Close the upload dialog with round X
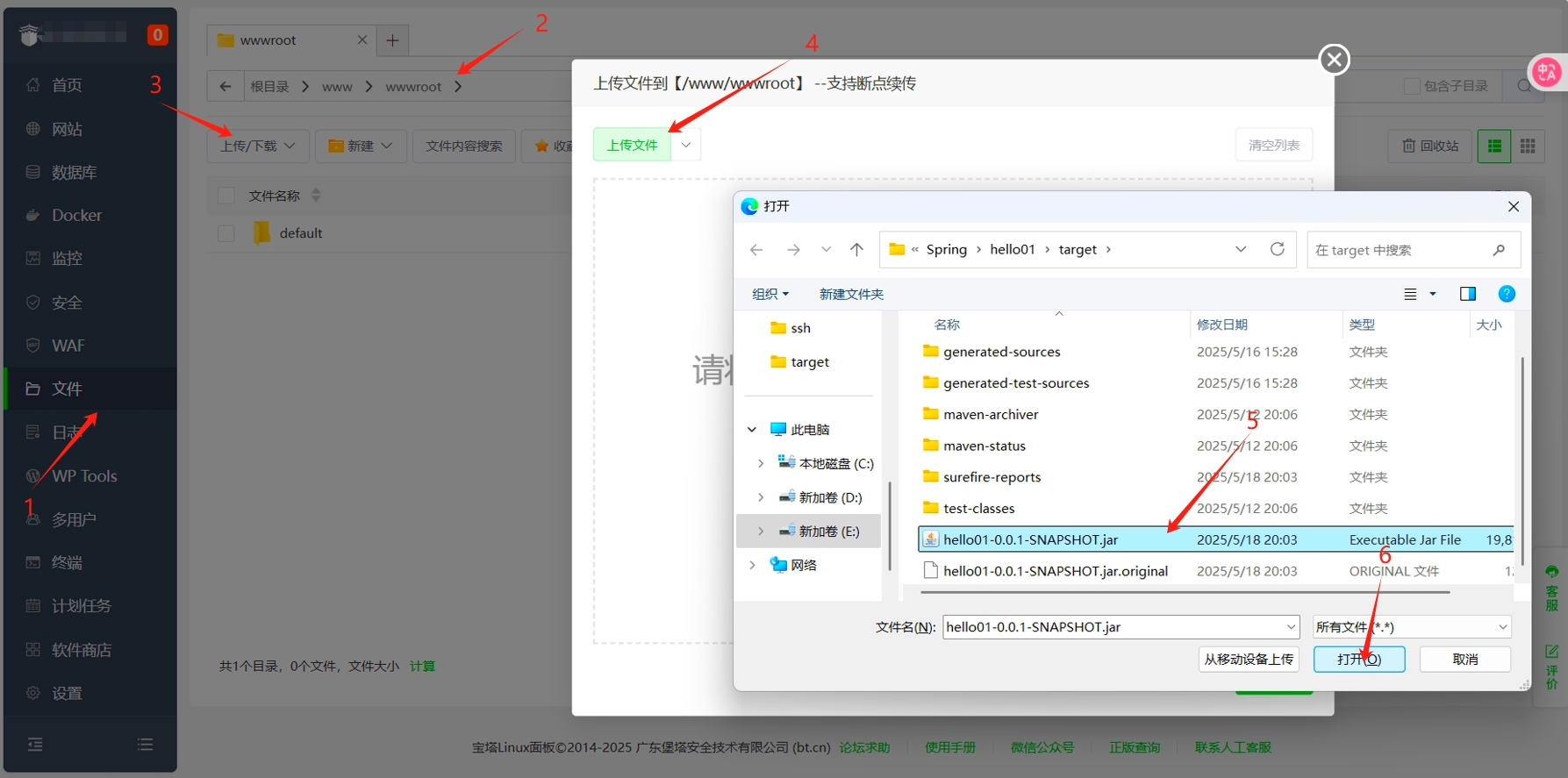This screenshot has width=1568, height=778. point(1335,60)
